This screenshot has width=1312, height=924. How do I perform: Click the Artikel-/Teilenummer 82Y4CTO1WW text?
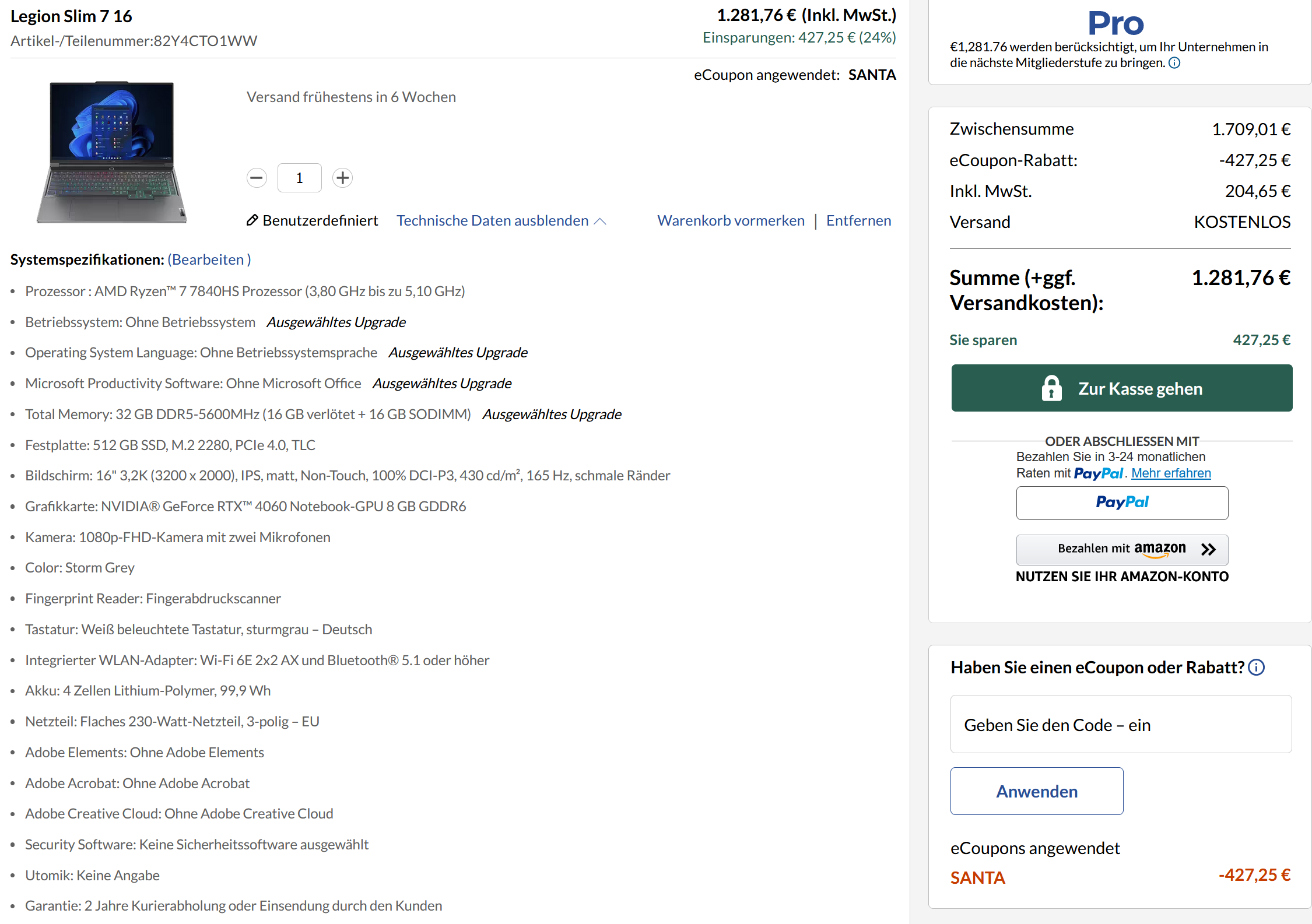pos(134,41)
